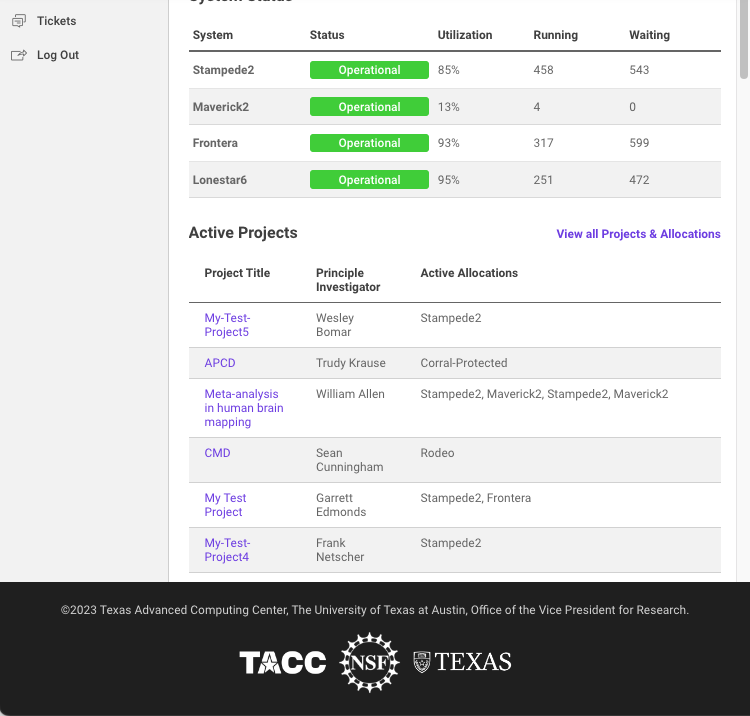Select Log Out in the sidebar

(58, 55)
